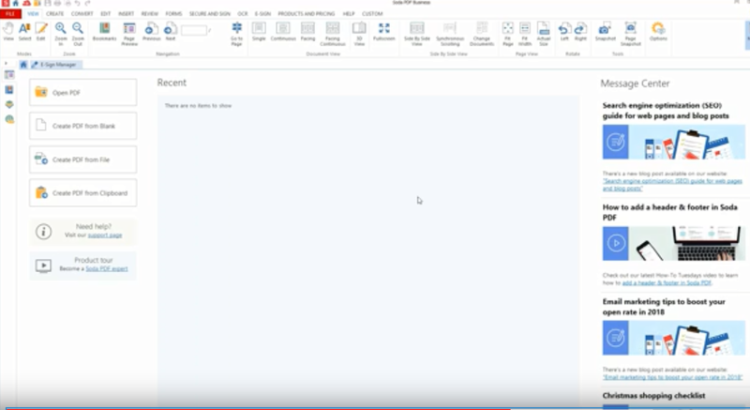
Task: Open Side By Side View
Action: click(417, 33)
